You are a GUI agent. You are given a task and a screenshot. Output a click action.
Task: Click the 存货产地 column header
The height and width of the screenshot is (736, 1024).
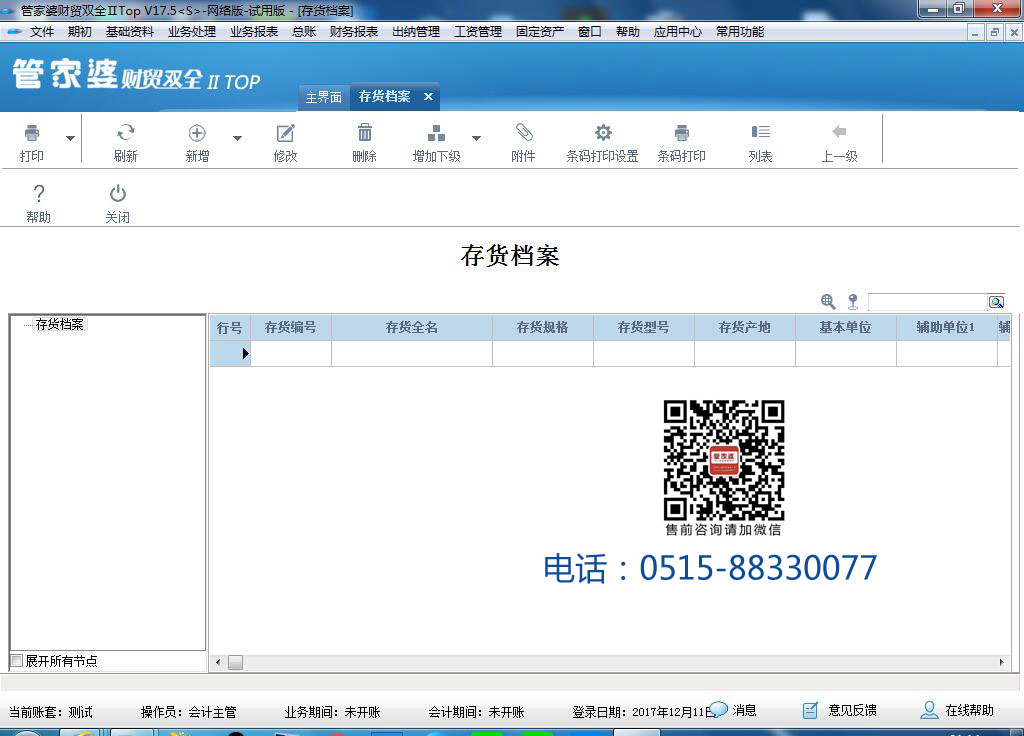pyautogui.click(x=744, y=327)
